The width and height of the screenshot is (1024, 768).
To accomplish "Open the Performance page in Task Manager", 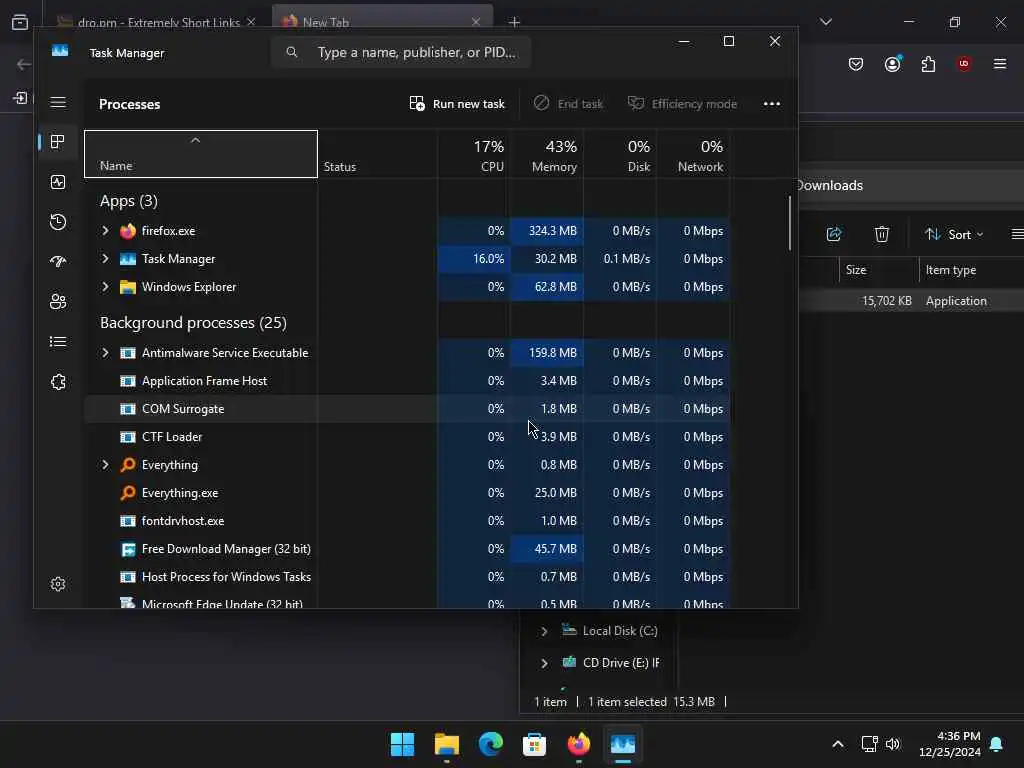I will 58,182.
